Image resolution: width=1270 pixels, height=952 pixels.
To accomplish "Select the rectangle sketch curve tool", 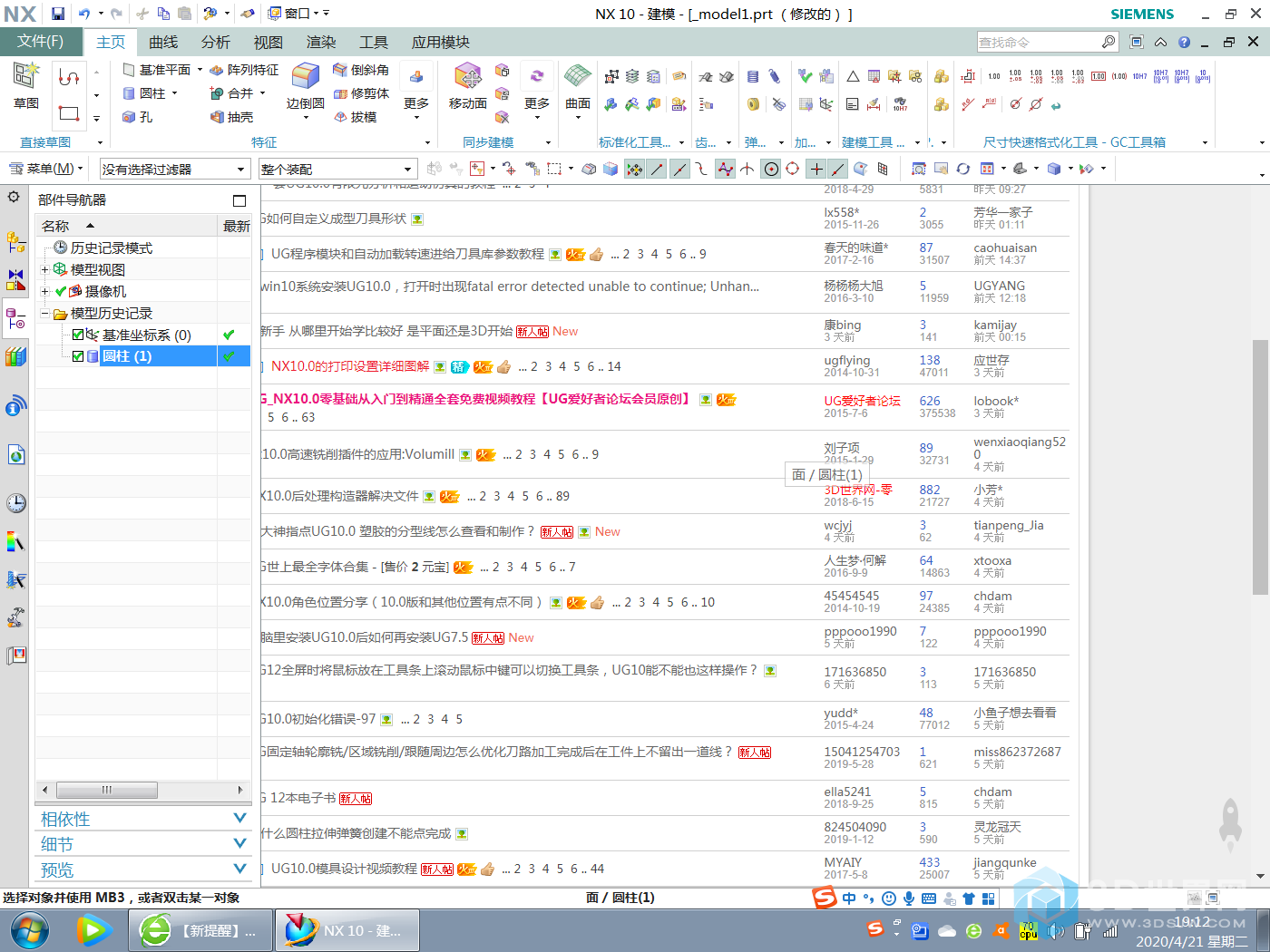I will click(x=69, y=113).
